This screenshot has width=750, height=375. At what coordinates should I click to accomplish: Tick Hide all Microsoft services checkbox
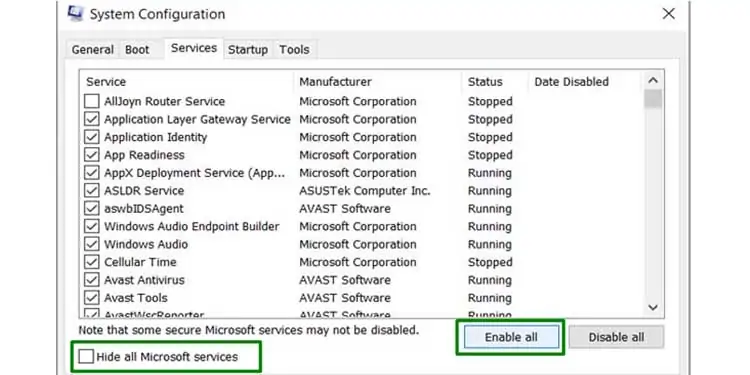[87, 356]
